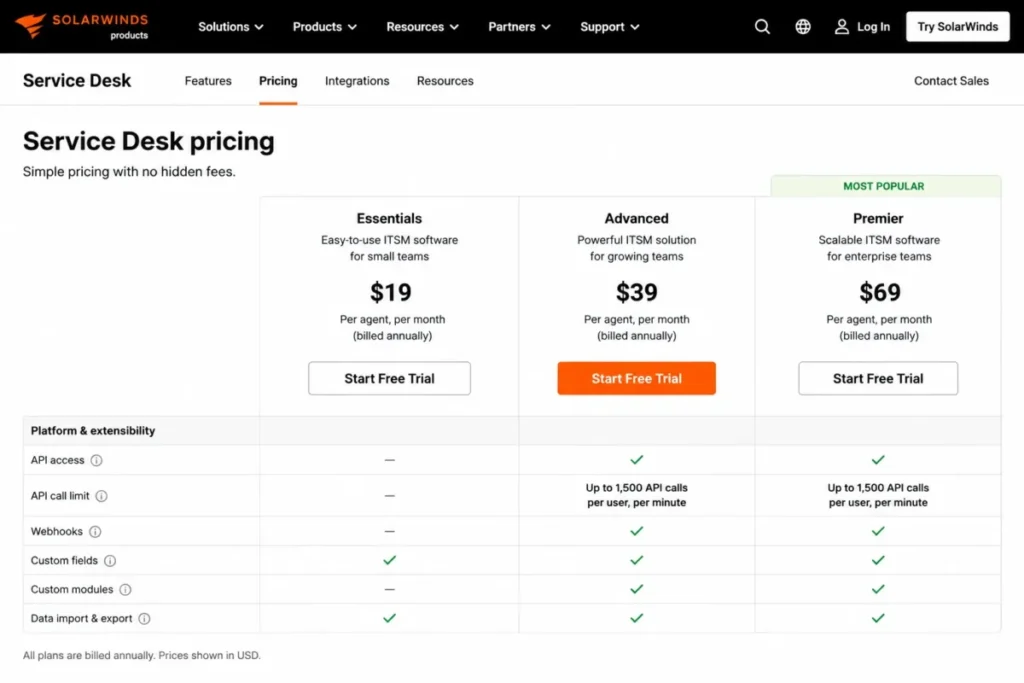Click the $19 Essentials price
Viewport: 1024px width, 683px height.
tap(391, 292)
